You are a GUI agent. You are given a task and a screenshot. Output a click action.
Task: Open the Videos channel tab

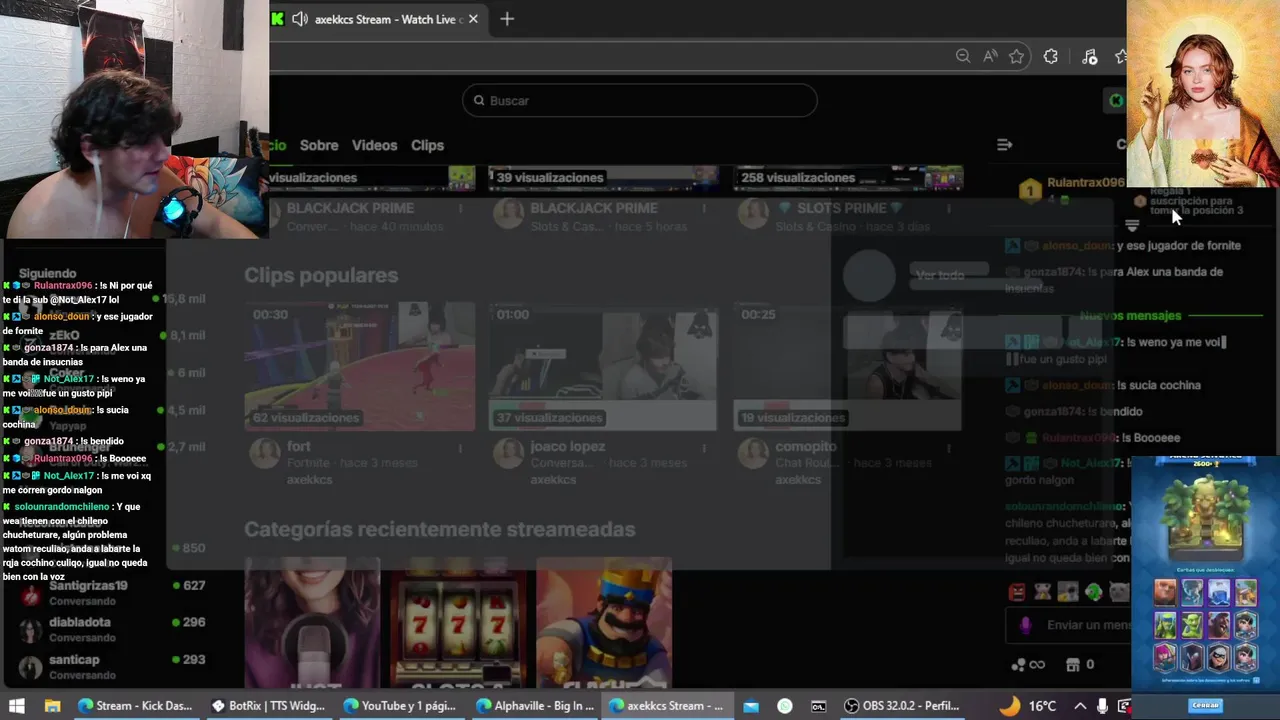pos(374,145)
